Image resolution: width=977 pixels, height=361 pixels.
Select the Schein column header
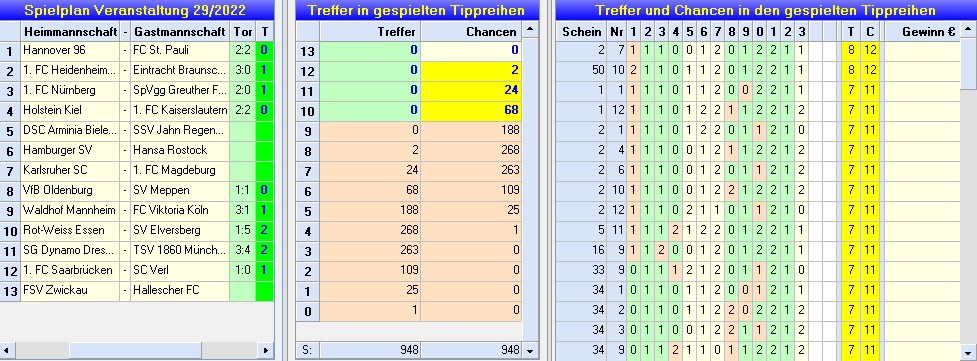(x=581, y=32)
